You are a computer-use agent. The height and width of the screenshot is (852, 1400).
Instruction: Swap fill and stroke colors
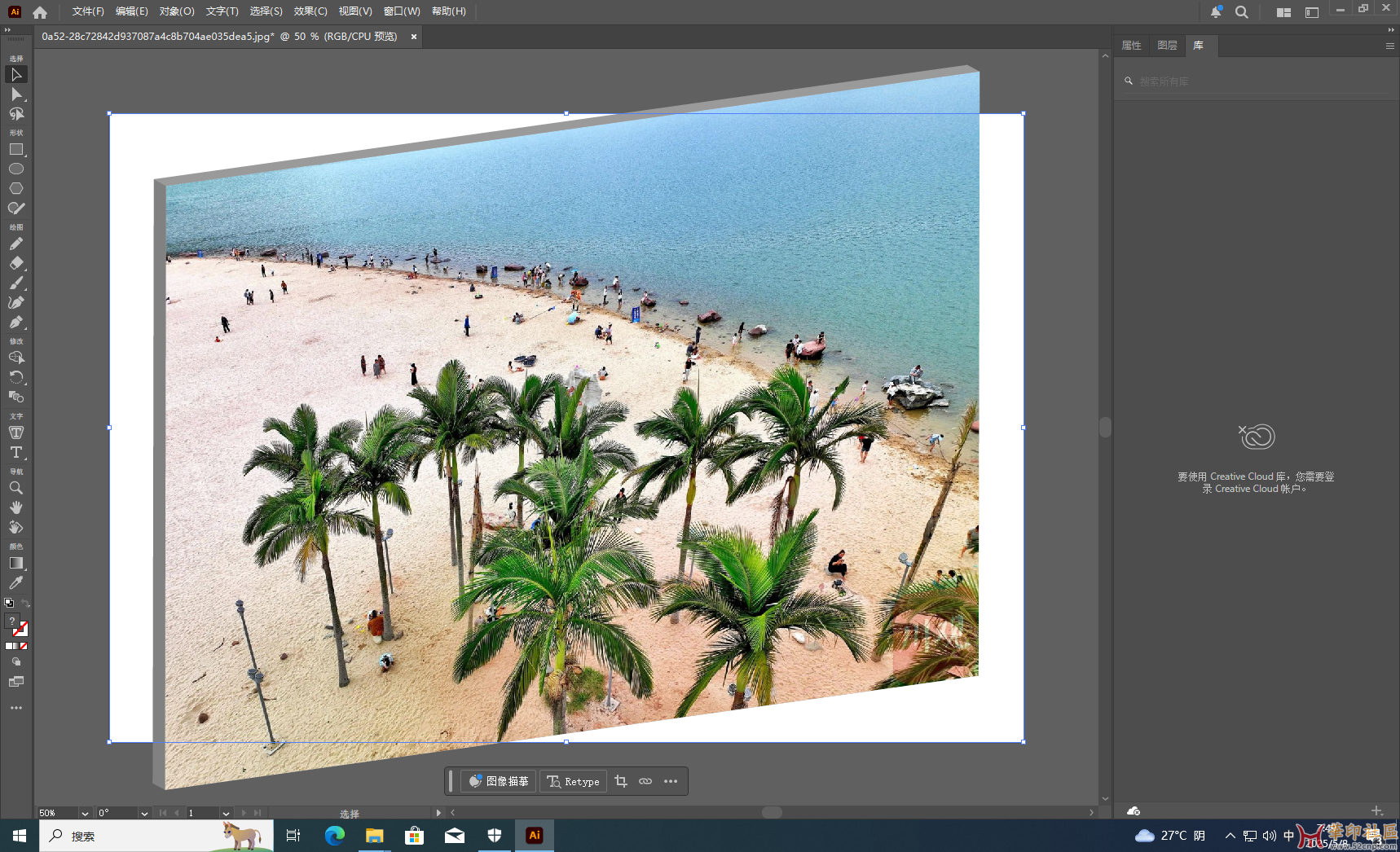point(25,604)
